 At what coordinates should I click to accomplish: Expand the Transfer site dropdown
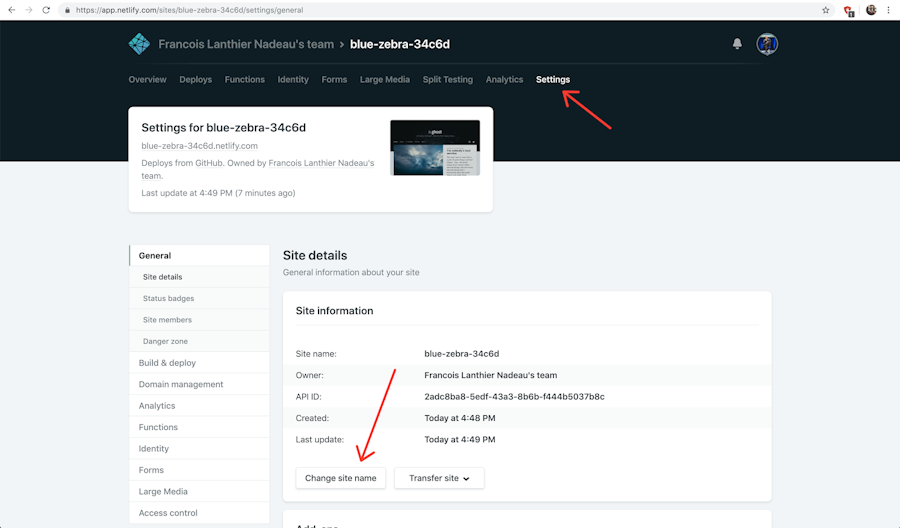pos(439,478)
